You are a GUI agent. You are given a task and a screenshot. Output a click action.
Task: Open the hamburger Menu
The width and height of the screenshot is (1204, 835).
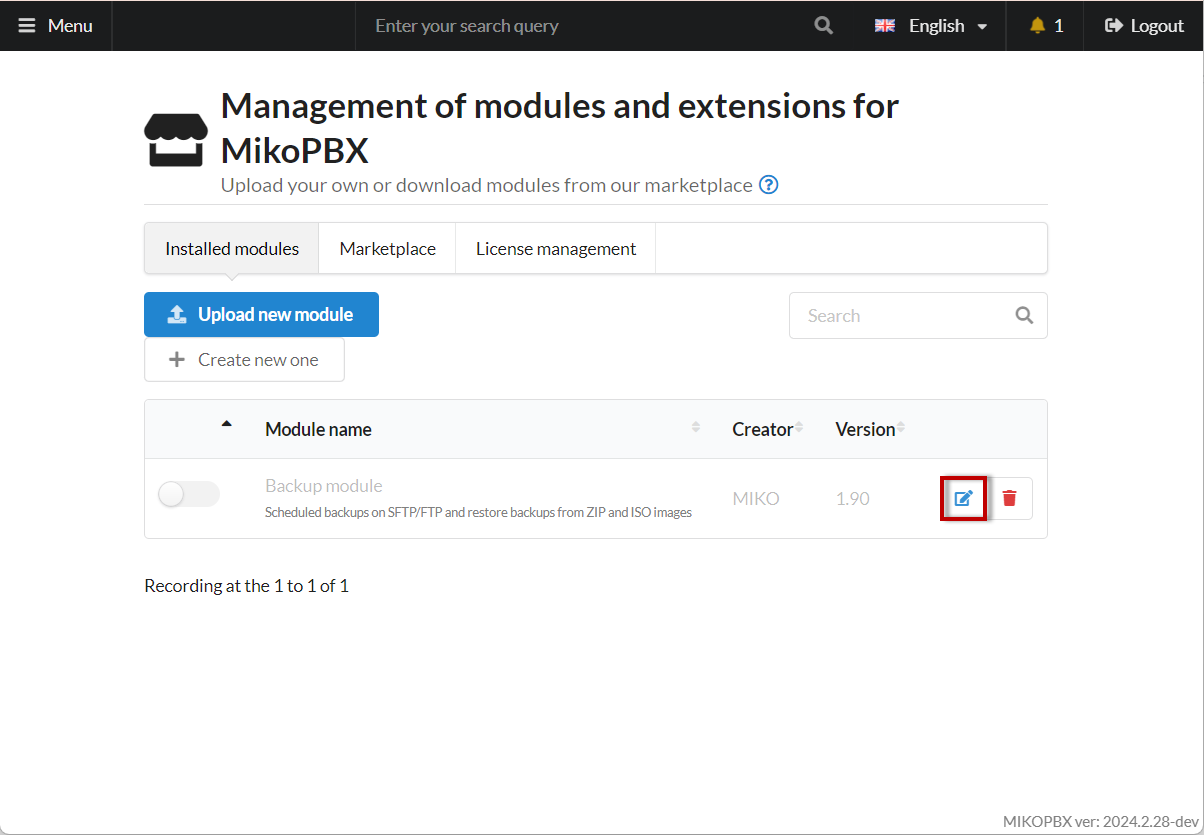[56, 26]
